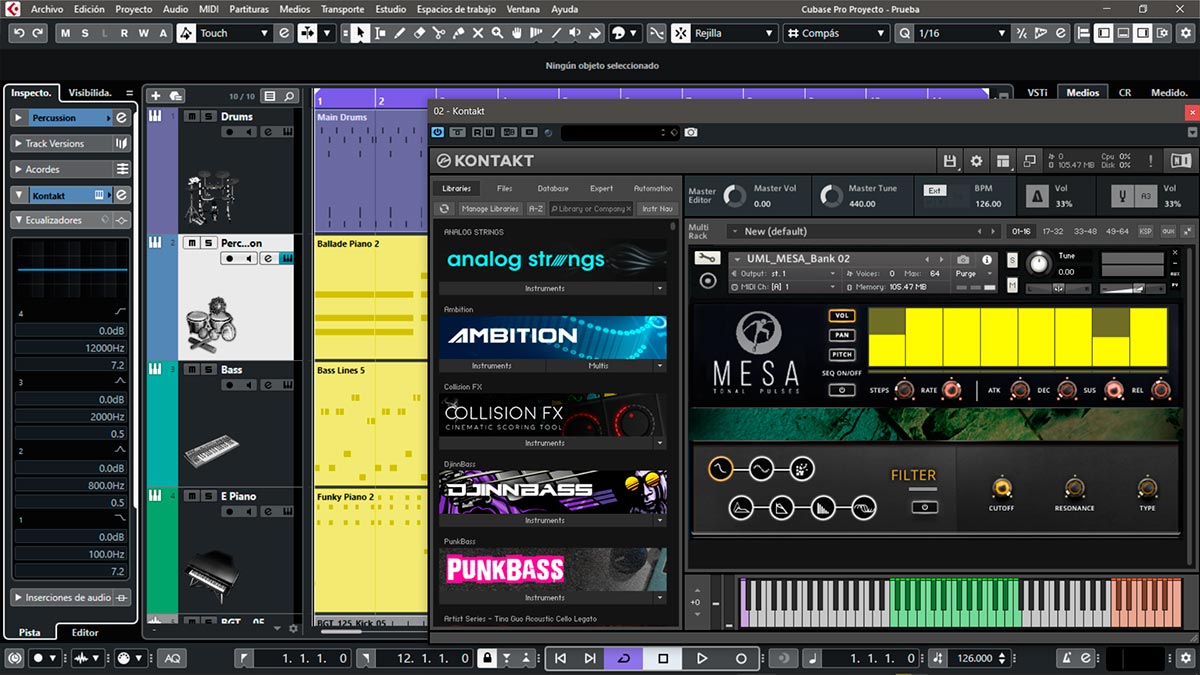Click the Undo arrow in toolbar
The height and width of the screenshot is (675, 1200).
point(19,33)
